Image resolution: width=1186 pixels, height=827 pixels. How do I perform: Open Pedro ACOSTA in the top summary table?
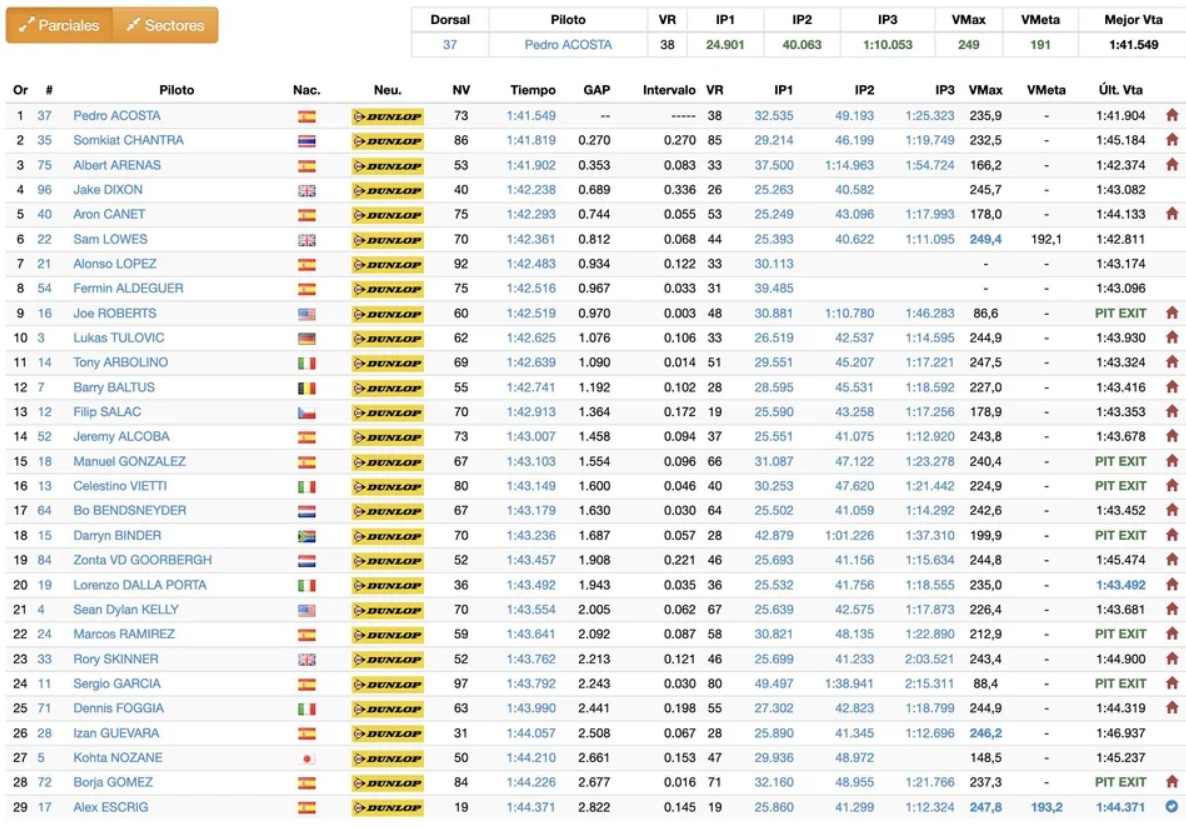click(x=568, y=45)
